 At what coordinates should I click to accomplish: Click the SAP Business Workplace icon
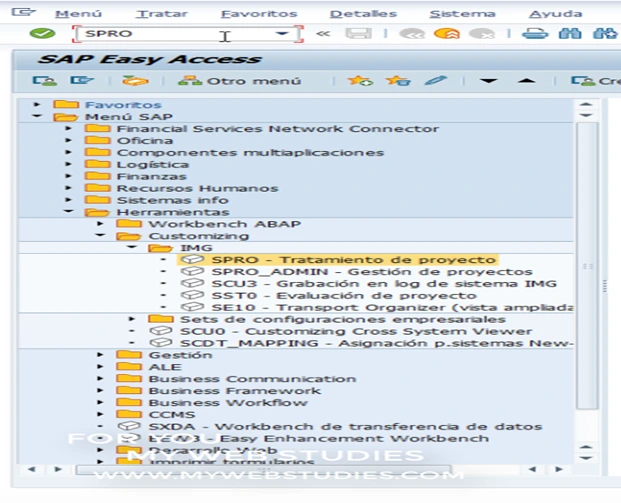135,81
